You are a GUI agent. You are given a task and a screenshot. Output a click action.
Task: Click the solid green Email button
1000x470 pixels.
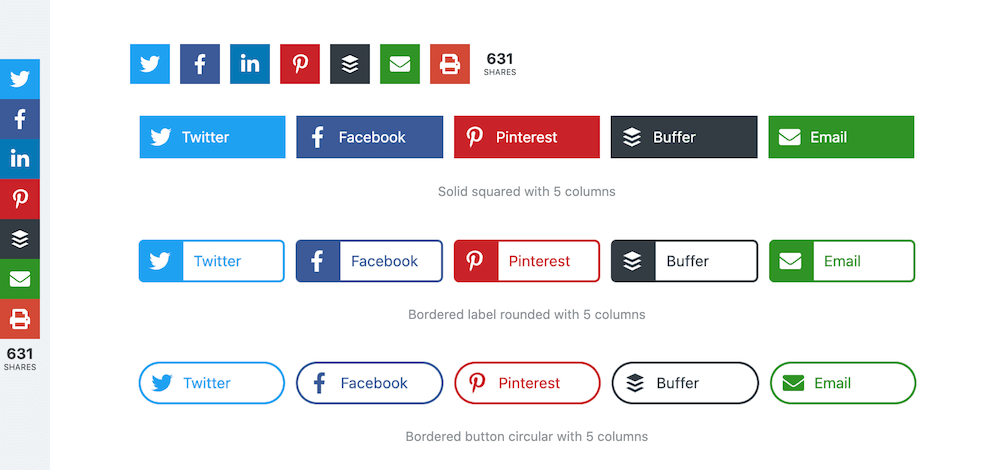841,137
